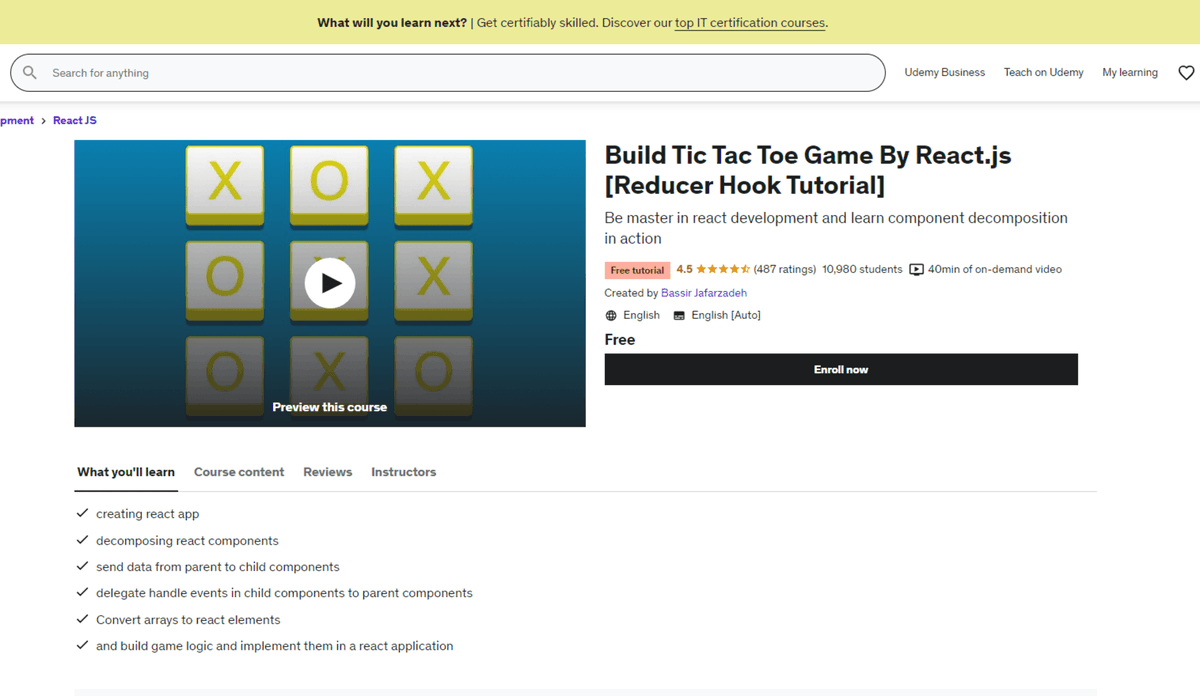Click the on-demand video play icon

point(916,269)
